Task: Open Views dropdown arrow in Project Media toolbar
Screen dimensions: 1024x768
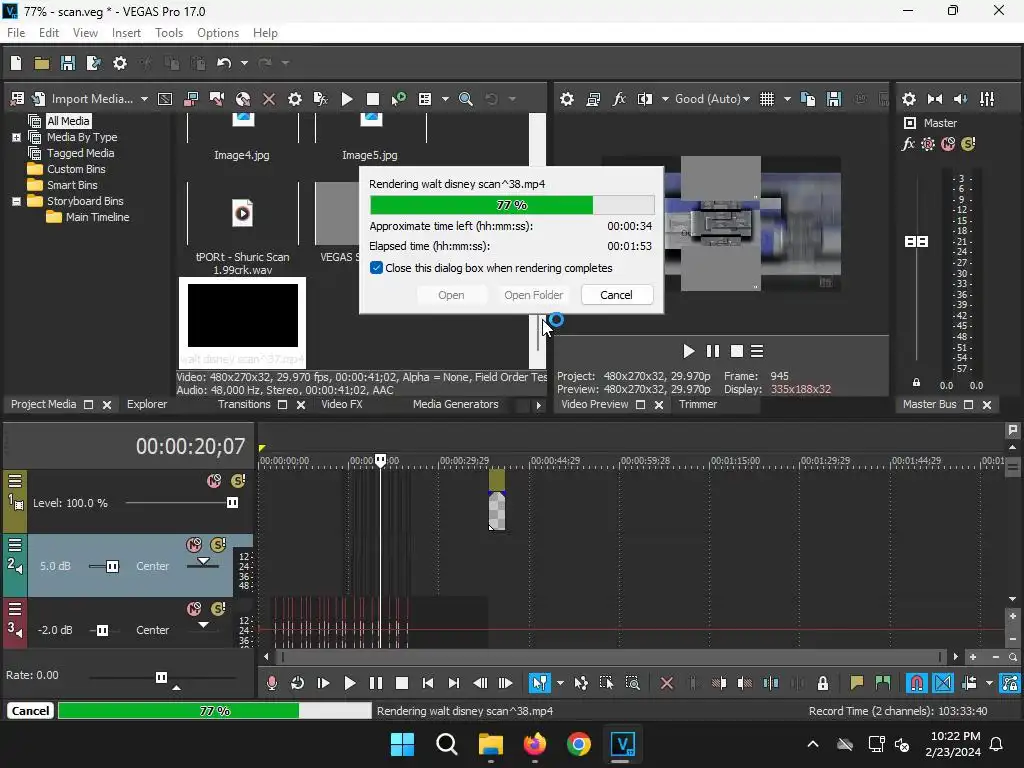Action: (x=445, y=99)
